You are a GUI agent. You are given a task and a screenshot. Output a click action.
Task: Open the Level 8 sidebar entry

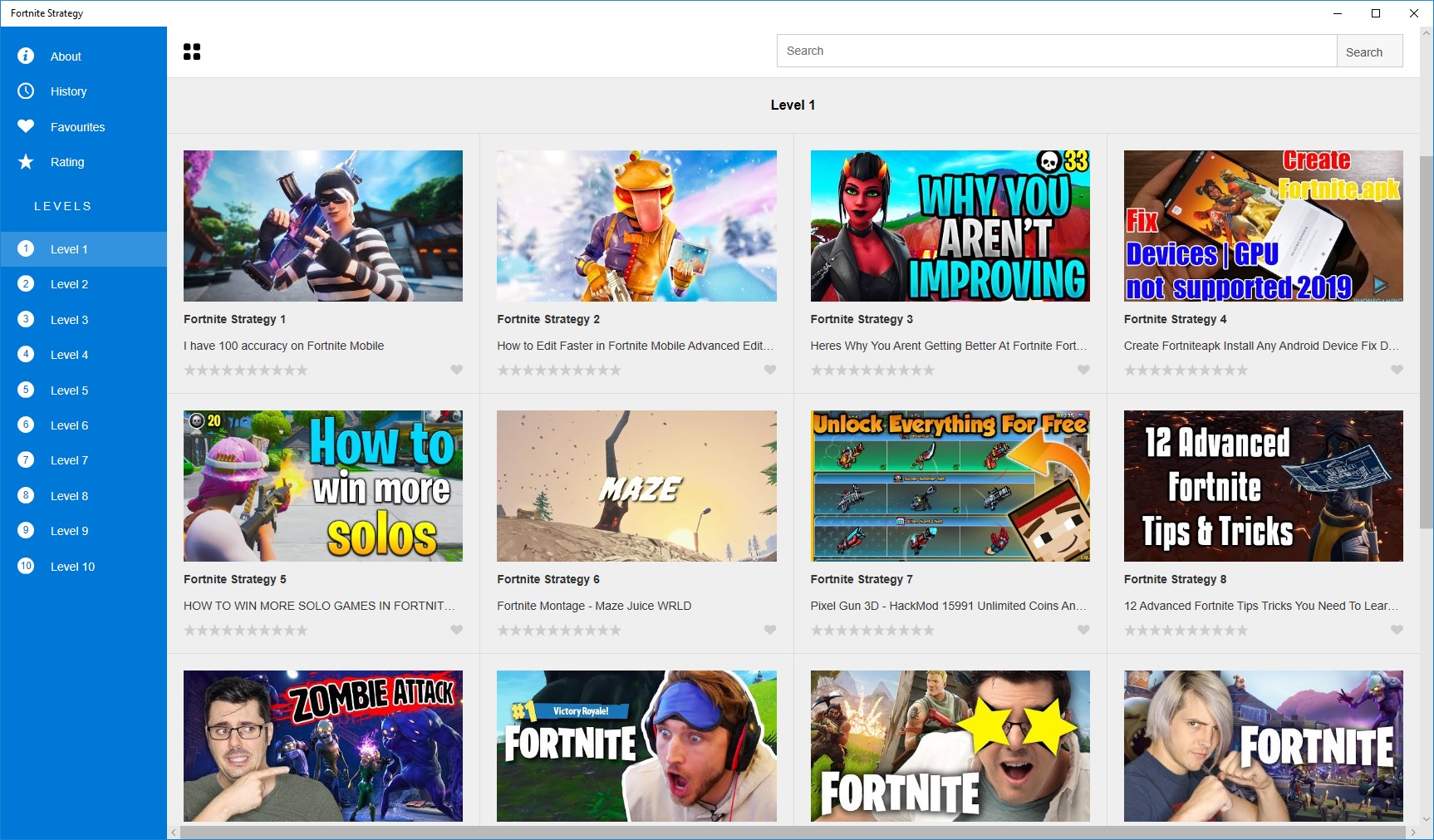pyautogui.click(x=83, y=496)
